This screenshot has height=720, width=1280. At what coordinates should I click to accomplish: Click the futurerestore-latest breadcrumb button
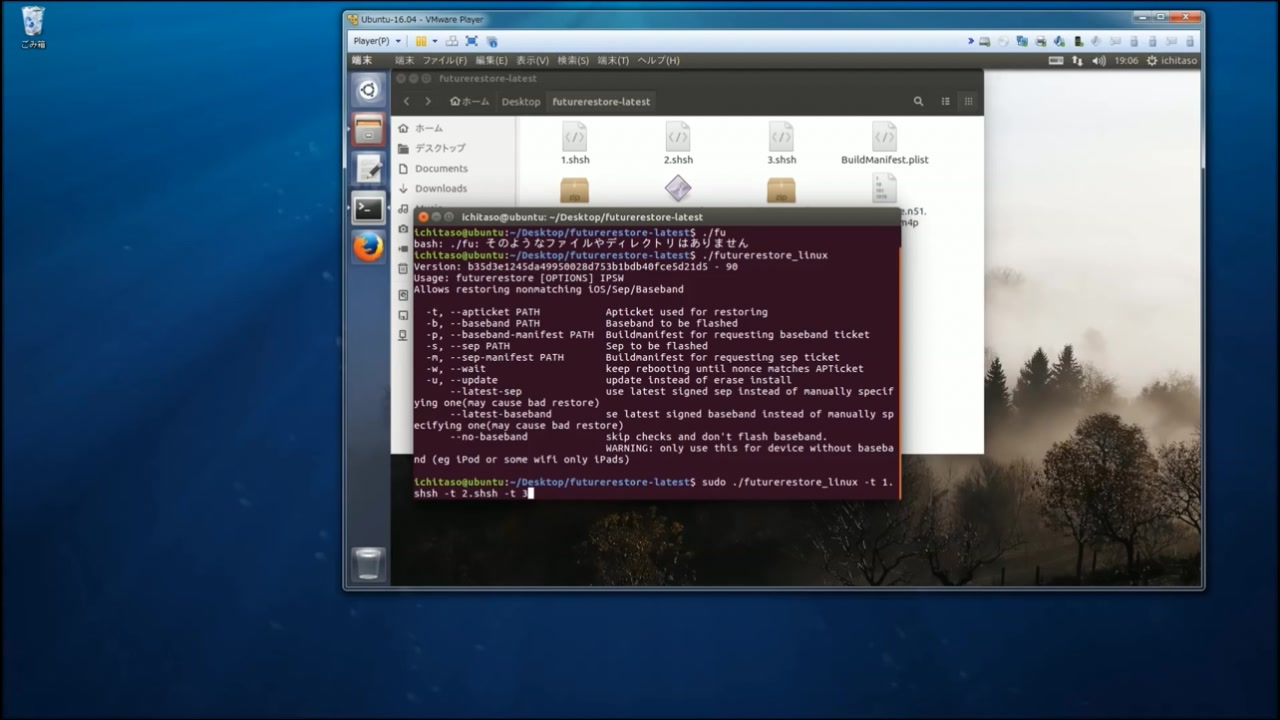point(601,101)
